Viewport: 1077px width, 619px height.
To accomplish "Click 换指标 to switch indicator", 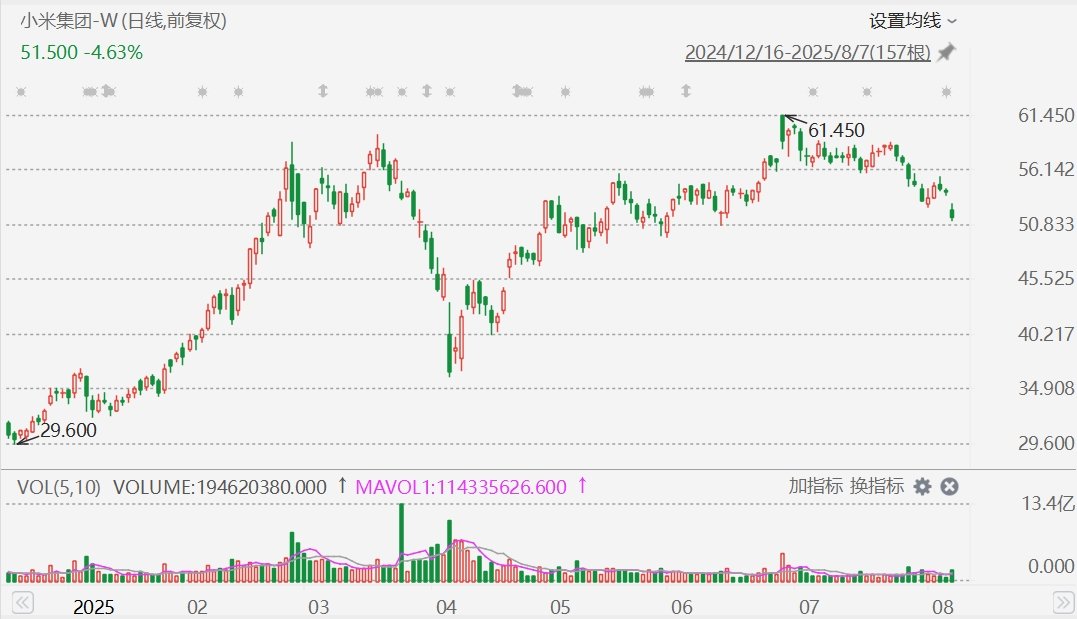I will click(x=876, y=487).
